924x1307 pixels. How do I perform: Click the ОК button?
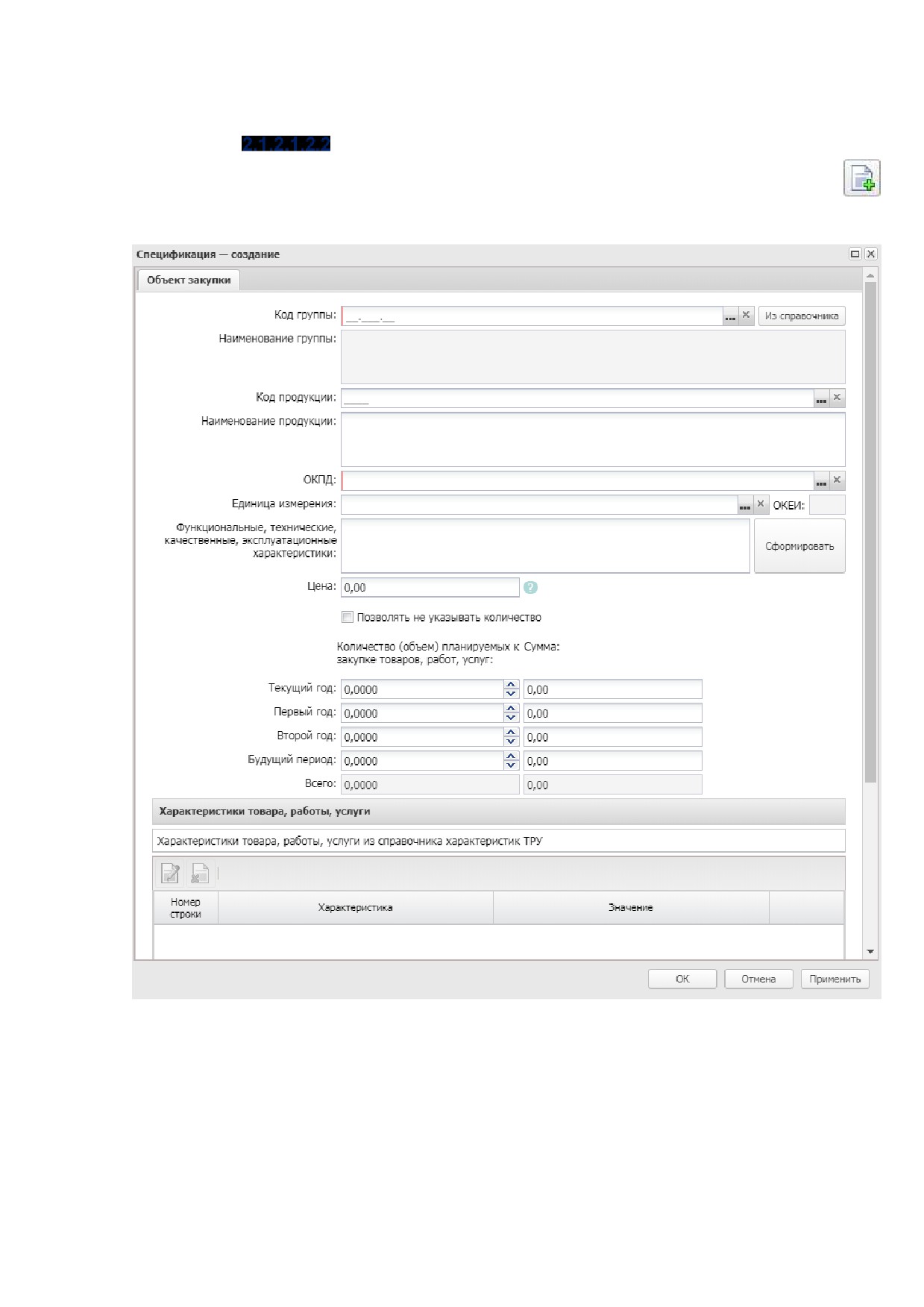(x=682, y=979)
